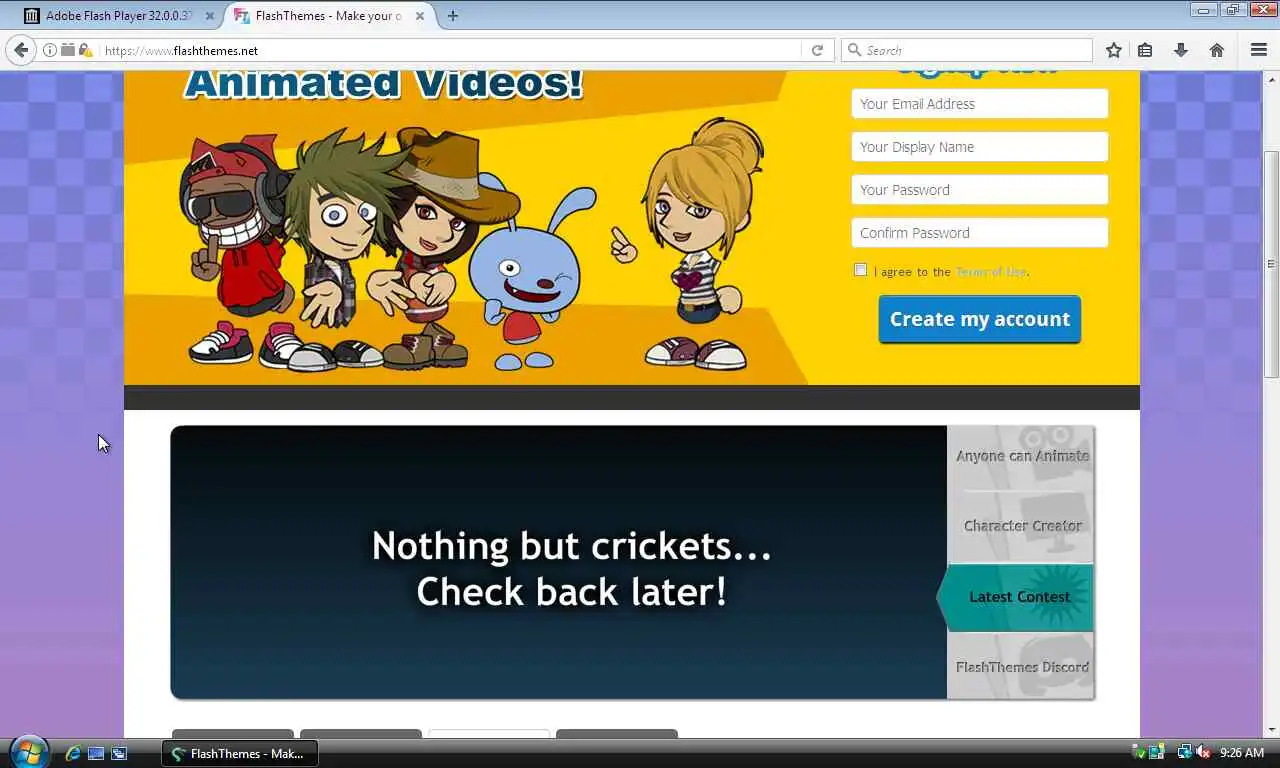Focus the browser Search box

pos(968,50)
